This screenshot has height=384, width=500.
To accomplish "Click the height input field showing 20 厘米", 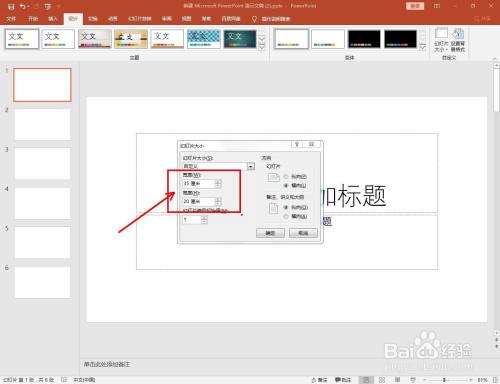I will coord(199,201).
